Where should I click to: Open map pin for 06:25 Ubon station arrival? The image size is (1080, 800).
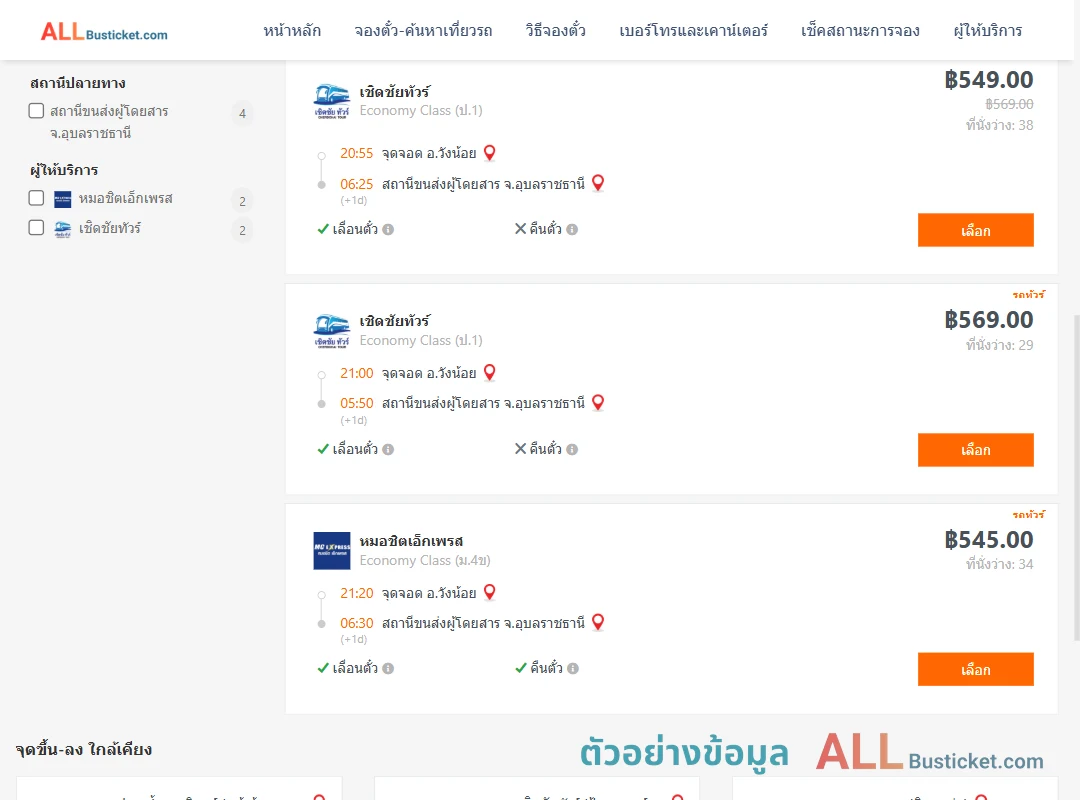tap(598, 183)
